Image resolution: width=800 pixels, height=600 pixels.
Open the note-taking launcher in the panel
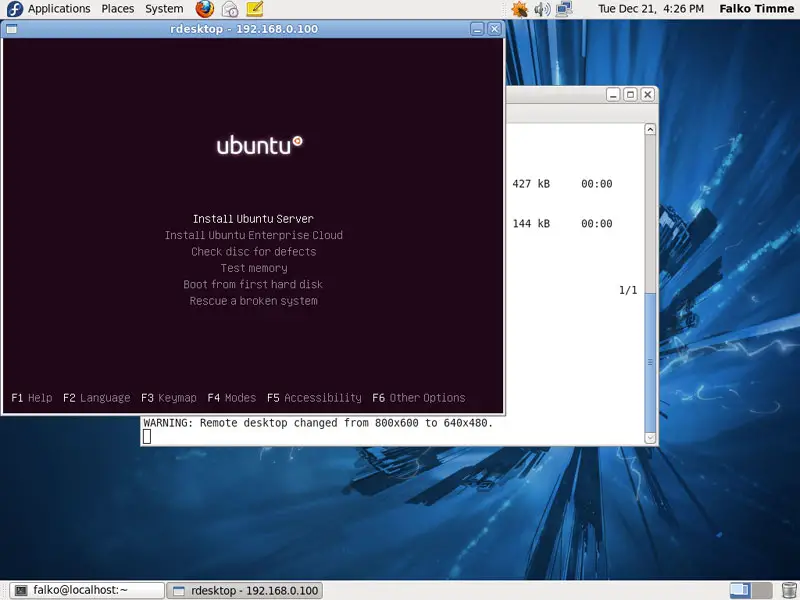(255, 9)
